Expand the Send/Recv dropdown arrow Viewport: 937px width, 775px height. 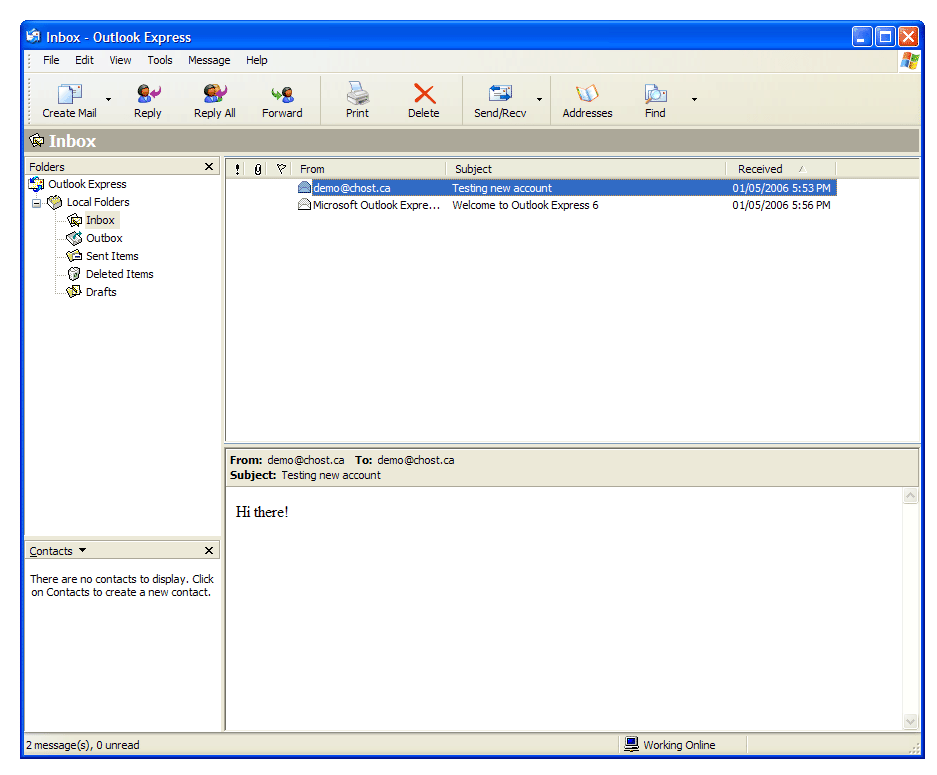pos(539,100)
